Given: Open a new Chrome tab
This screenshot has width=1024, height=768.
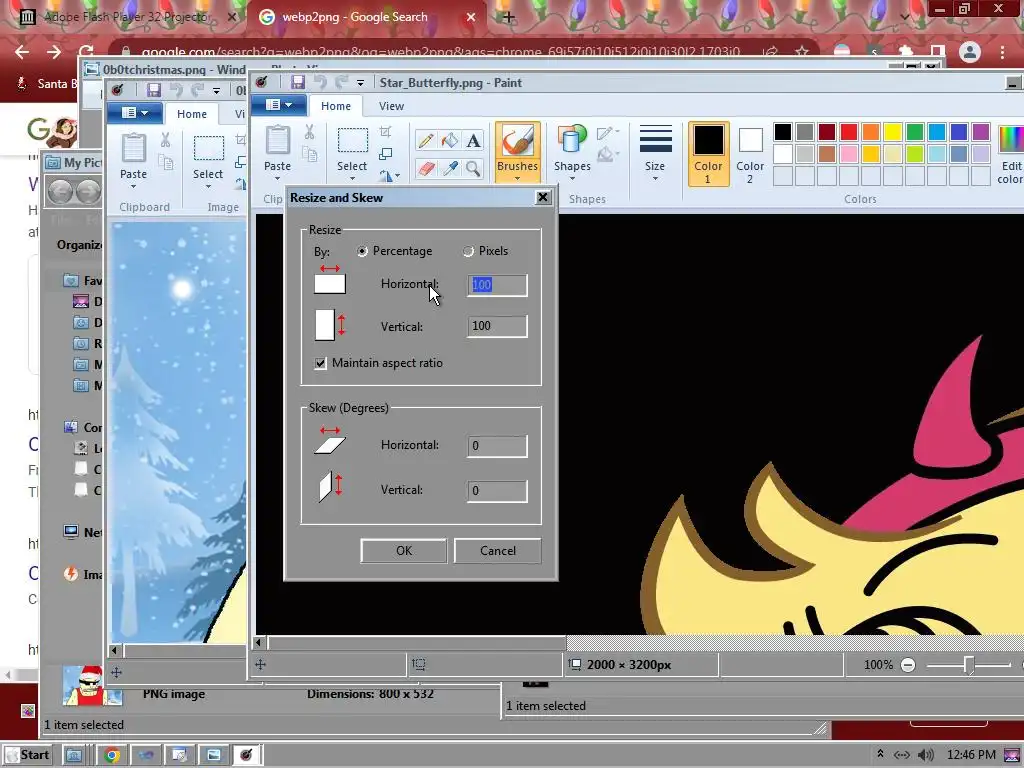Looking at the screenshot, I should [508, 18].
